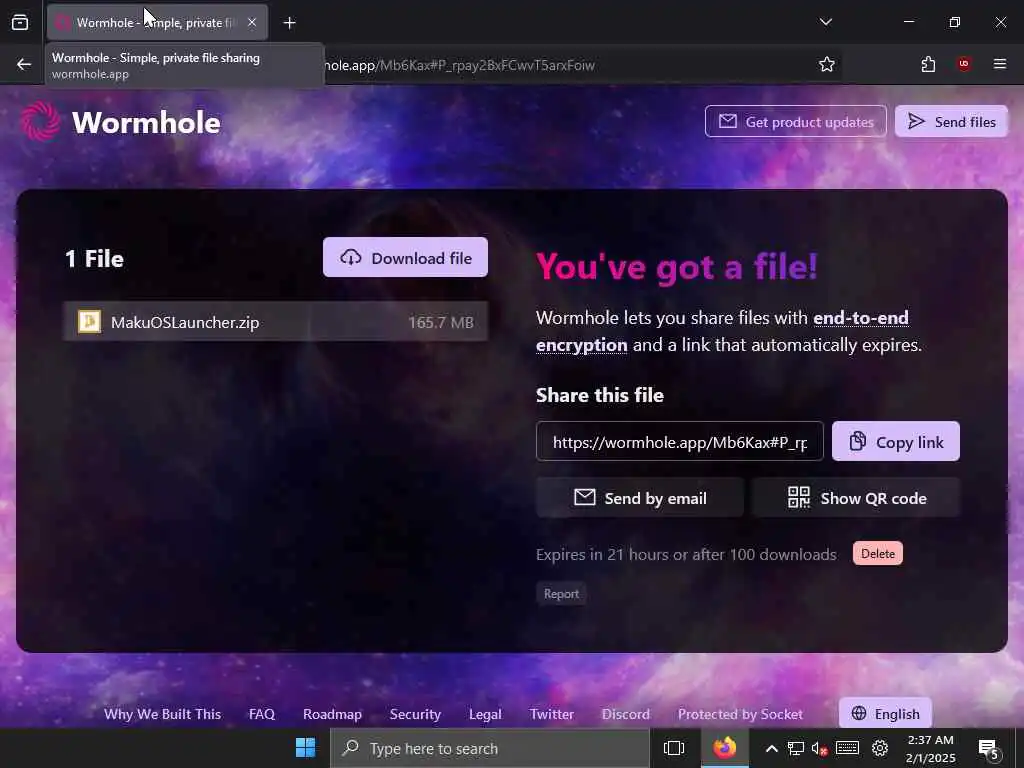Open the touch keyboard tray icon
Viewport: 1024px width, 768px height.
pyautogui.click(x=848, y=748)
